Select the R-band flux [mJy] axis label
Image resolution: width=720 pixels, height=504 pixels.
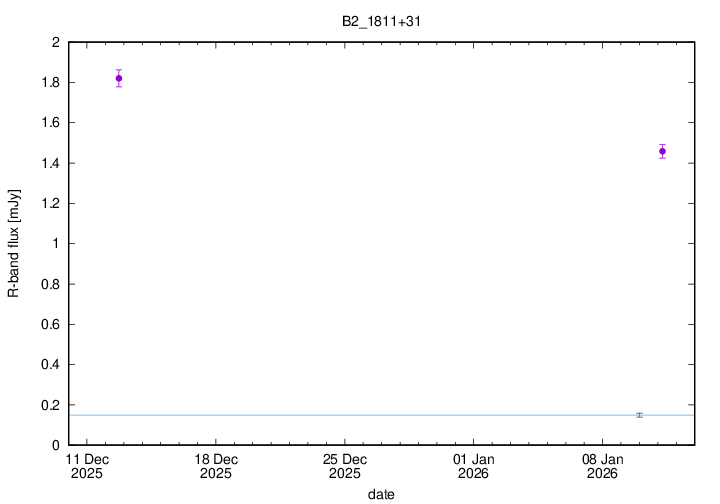tap(14, 243)
